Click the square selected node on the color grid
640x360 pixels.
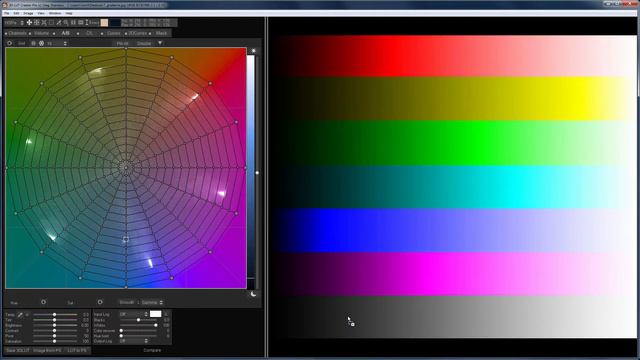[x=126, y=240]
